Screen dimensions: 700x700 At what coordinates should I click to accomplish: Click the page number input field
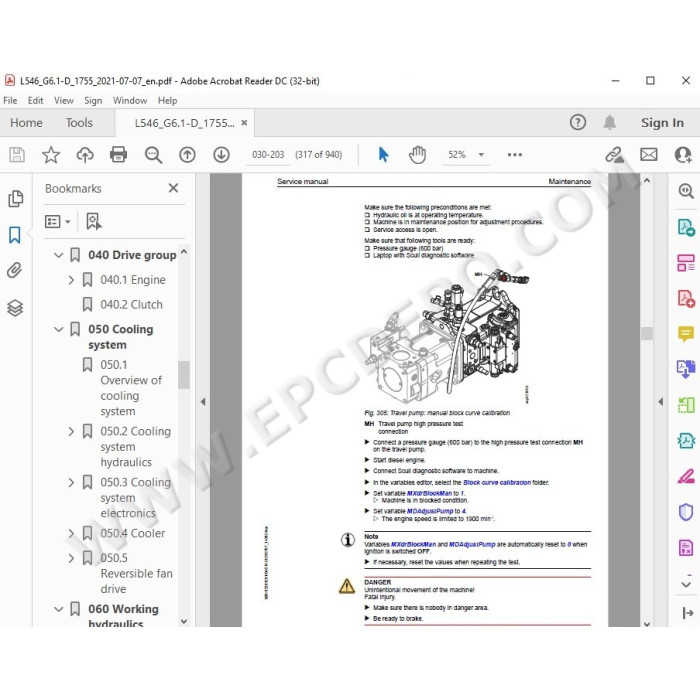point(268,154)
